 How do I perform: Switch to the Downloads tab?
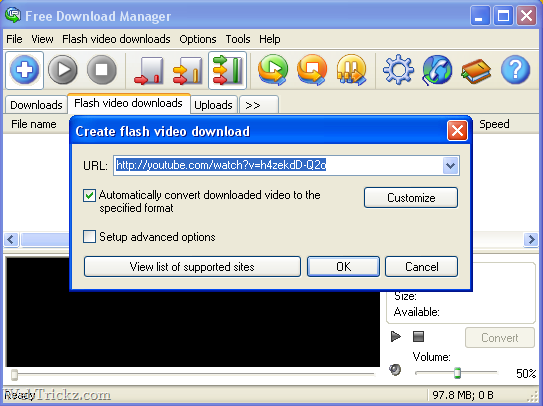36,105
